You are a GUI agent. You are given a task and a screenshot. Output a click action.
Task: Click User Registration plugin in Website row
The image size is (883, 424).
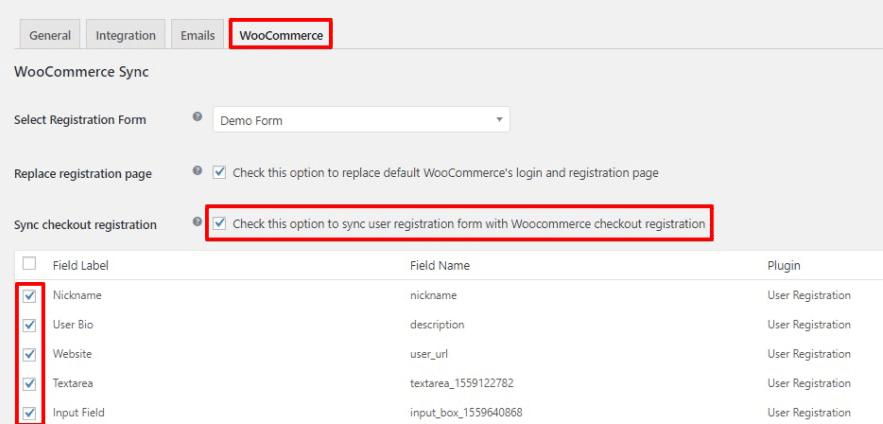pos(809,354)
